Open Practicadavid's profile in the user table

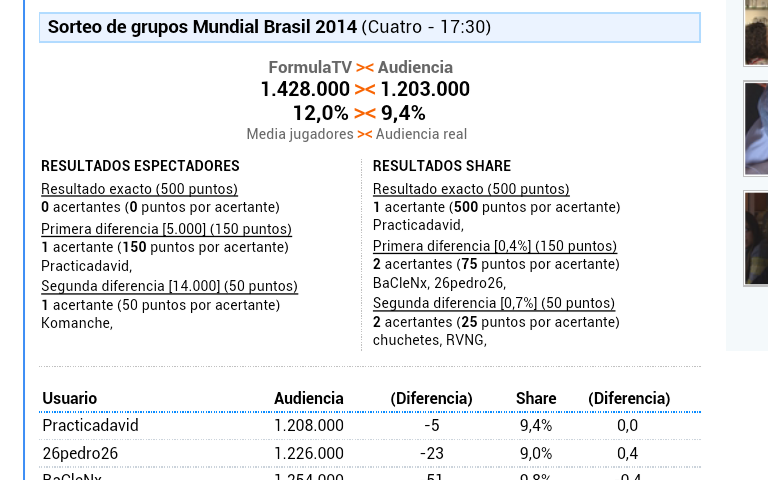click(90, 425)
